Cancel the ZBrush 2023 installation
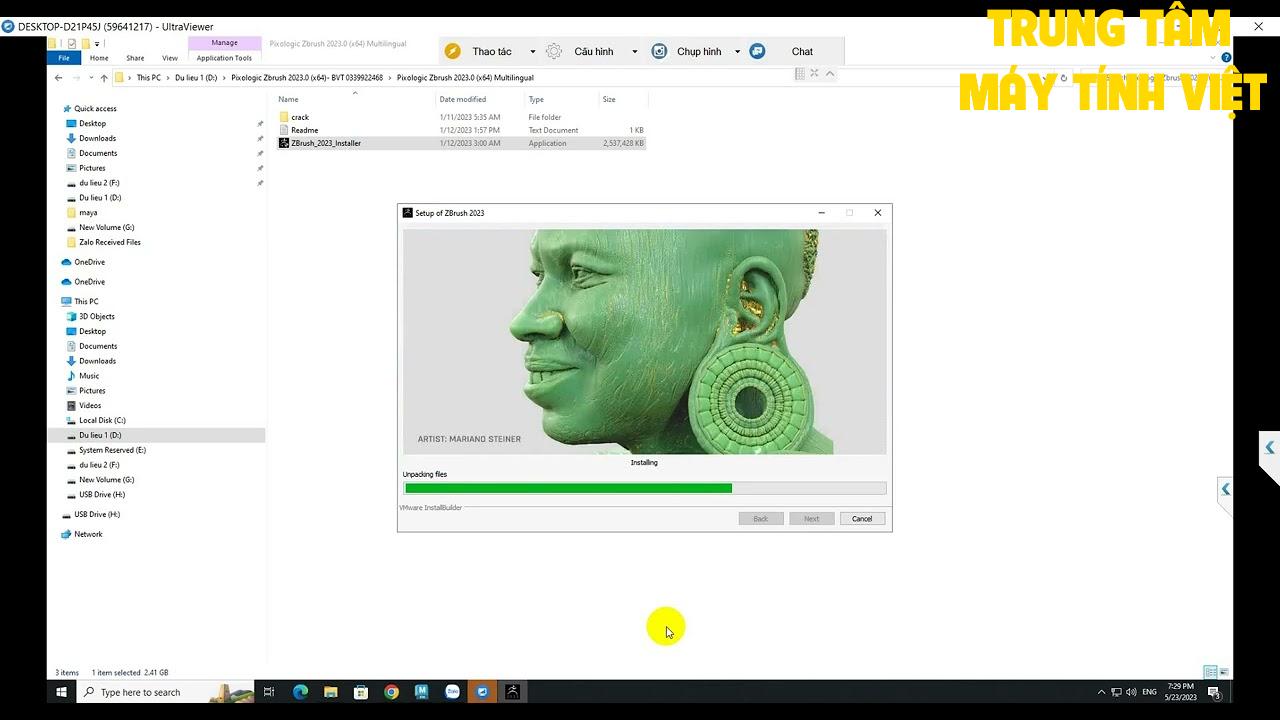 [862, 518]
